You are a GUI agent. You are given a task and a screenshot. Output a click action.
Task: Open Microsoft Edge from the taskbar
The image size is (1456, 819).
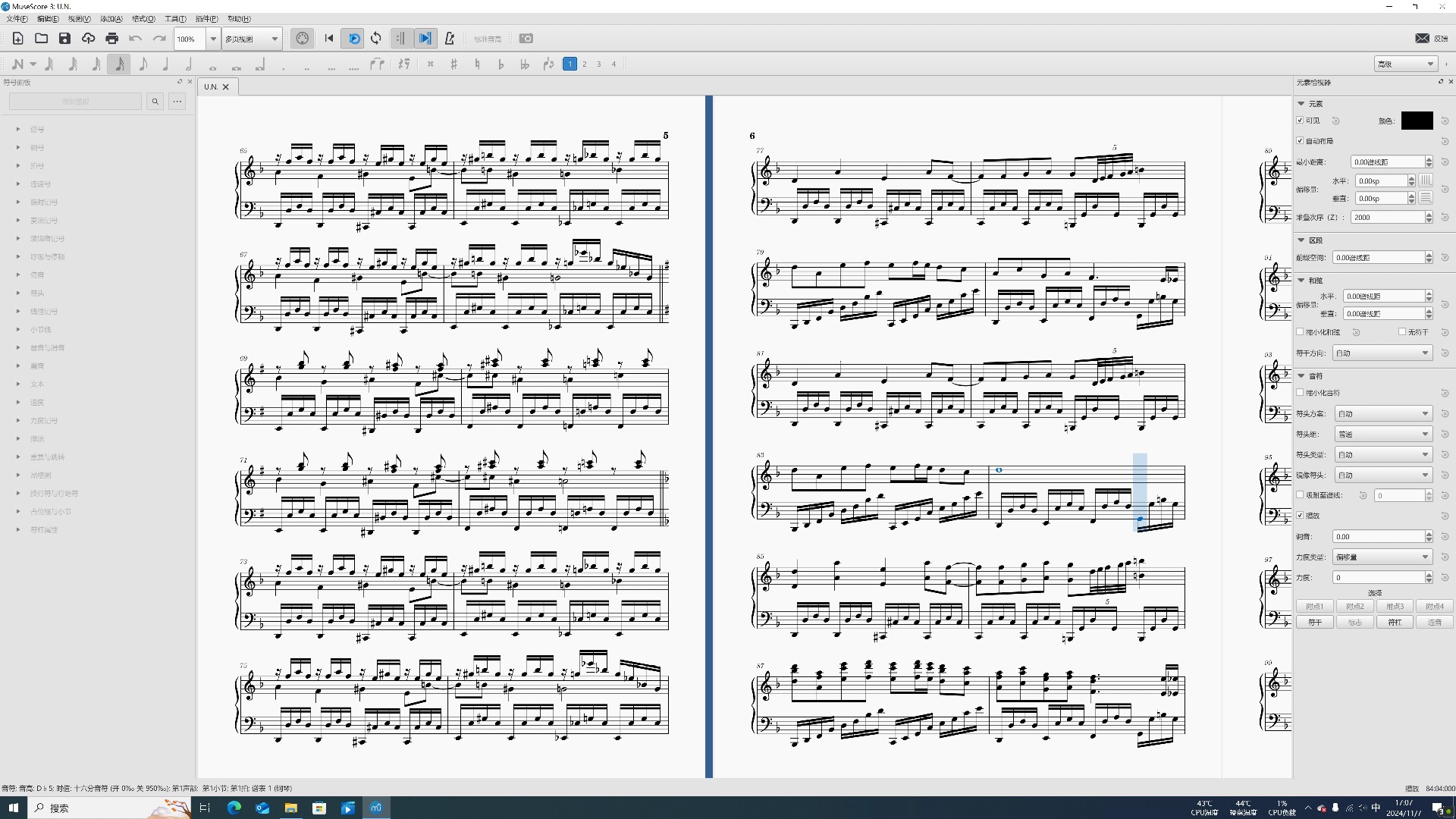pyautogui.click(x=234, y=808)
